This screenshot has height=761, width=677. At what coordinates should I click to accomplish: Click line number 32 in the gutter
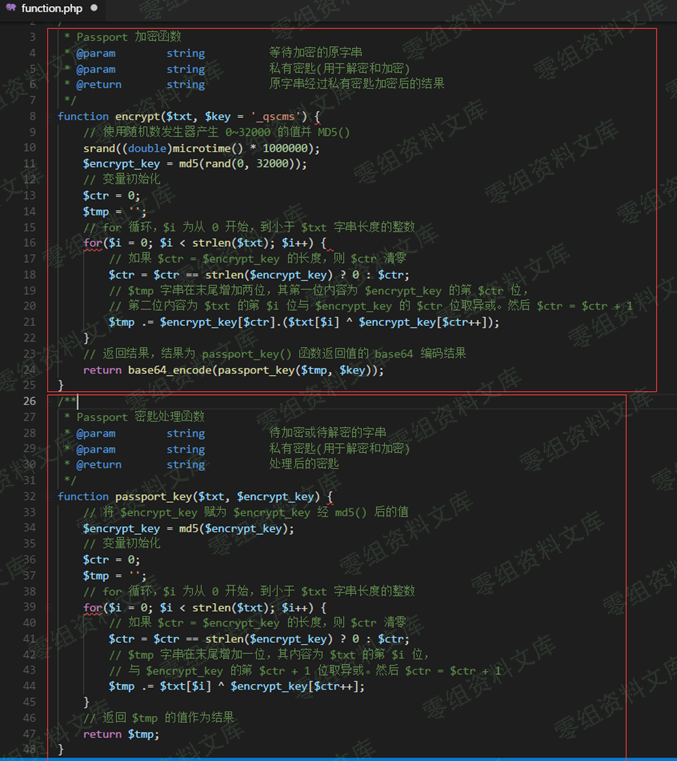[29, 496]
